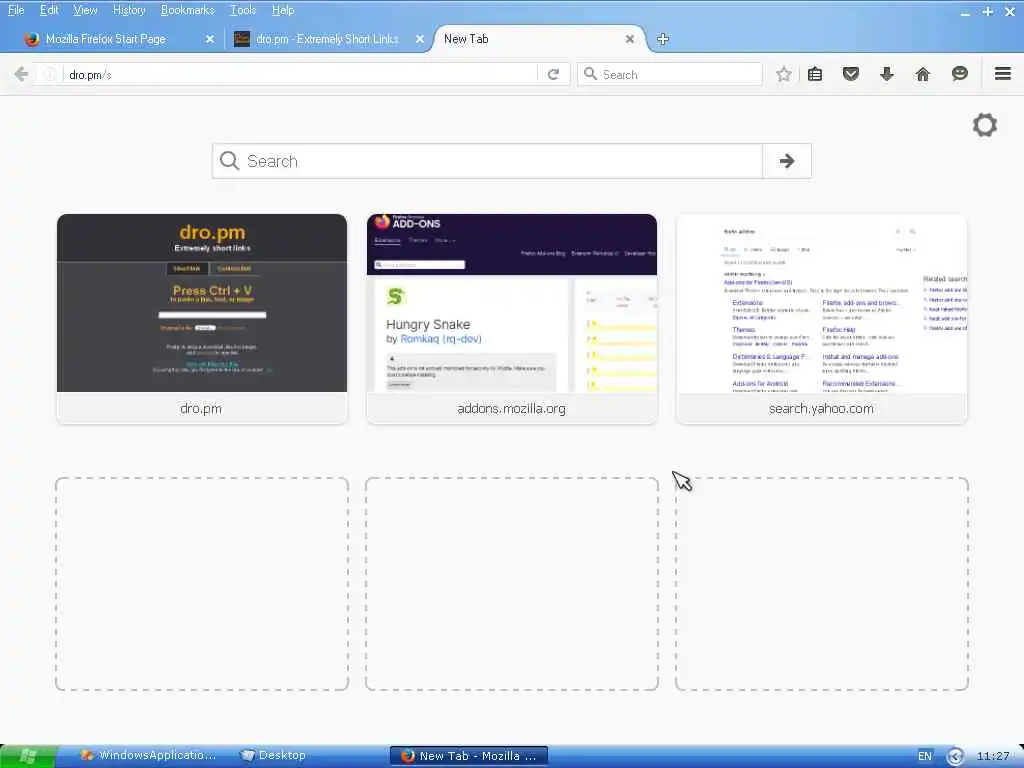Open the History menu
This screenshot has width=1024, height=768.
pos(129,10)
